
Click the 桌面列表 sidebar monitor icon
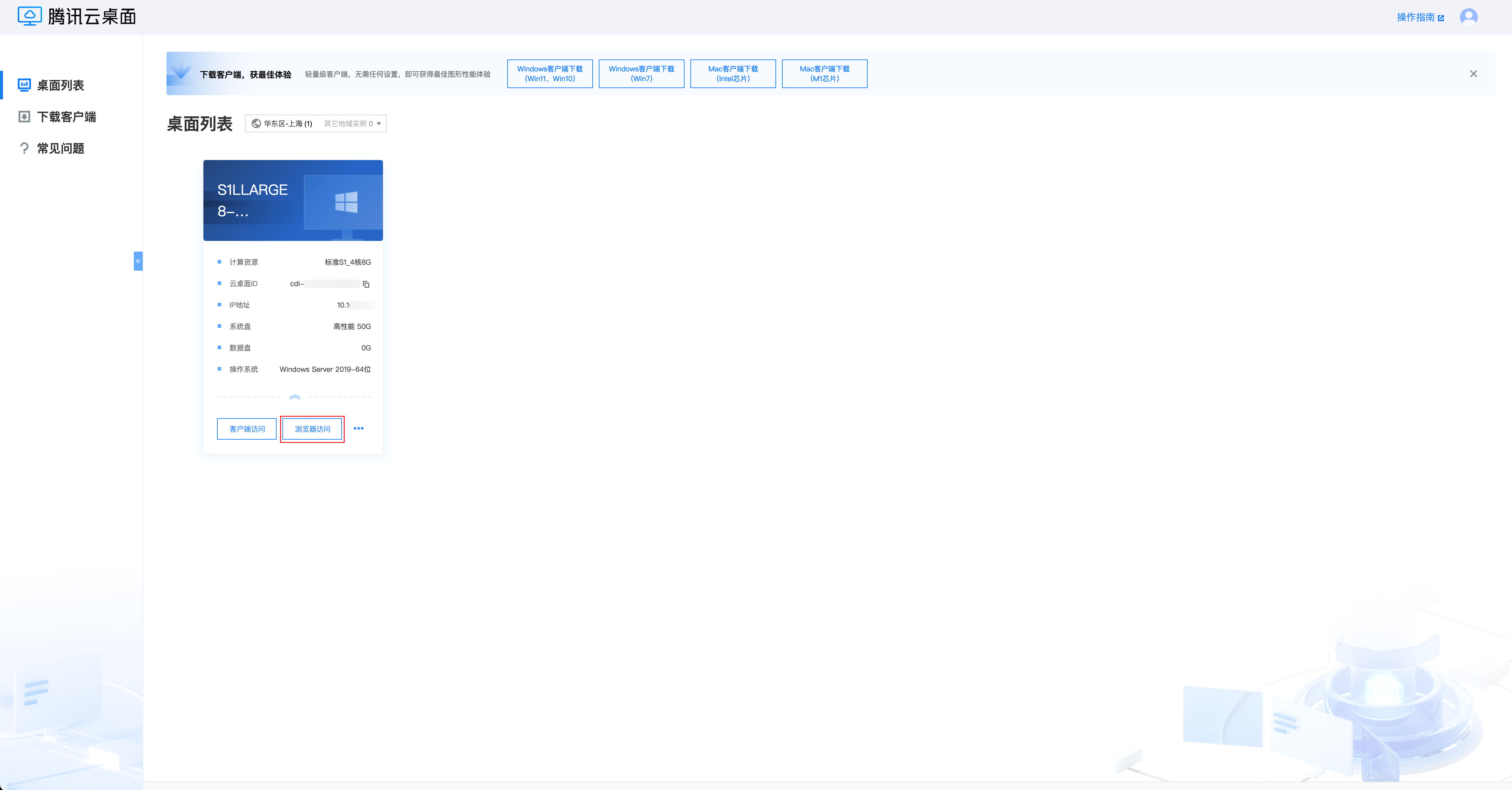pos(24,85)
